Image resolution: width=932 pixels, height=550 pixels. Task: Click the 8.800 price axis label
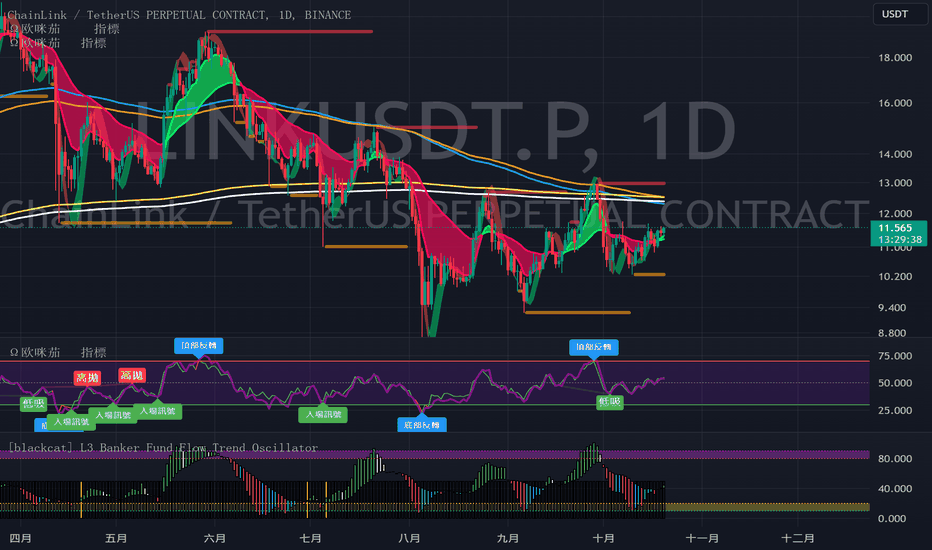point(892,333)
